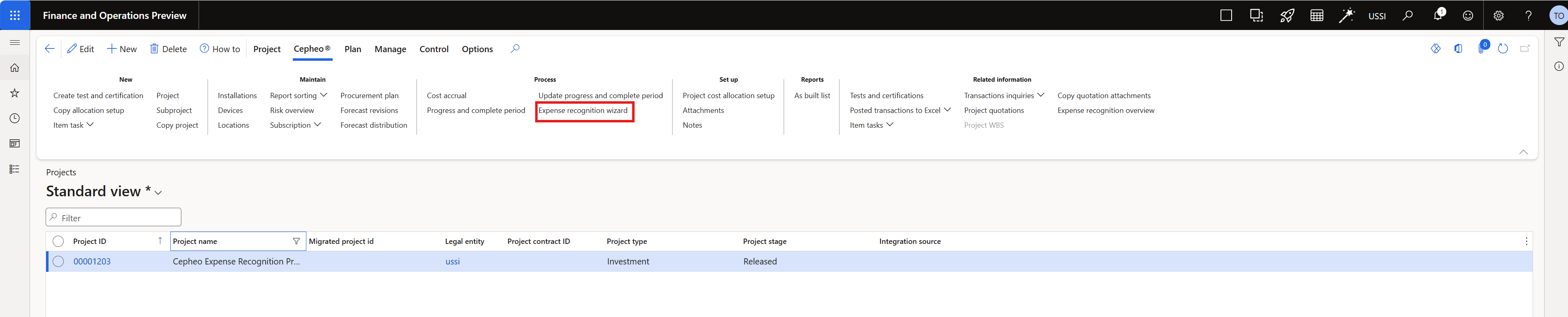Open the settings gear icon
Image resolution: width=1568 pixels, height=317 pixels.
[x=1499, y=16]
